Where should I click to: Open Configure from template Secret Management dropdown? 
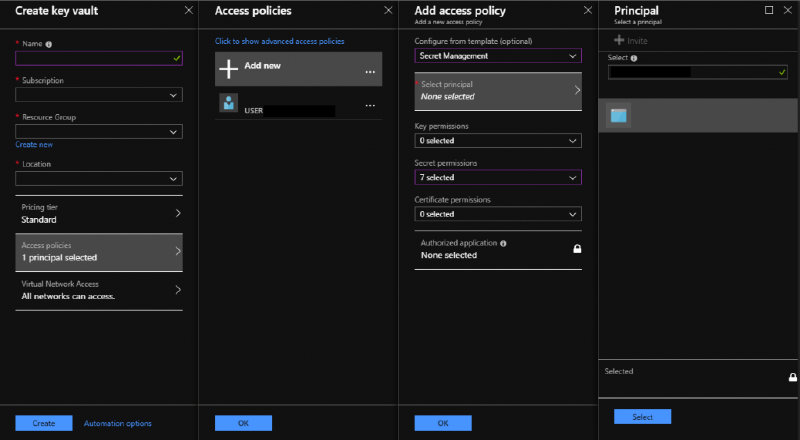498,56
